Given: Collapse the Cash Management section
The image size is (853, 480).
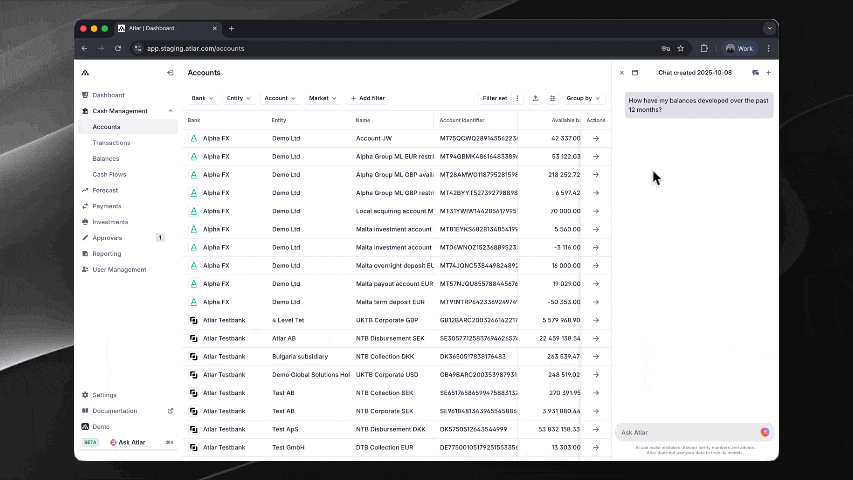Looking at the screenshot, I should tap(170, 111).
